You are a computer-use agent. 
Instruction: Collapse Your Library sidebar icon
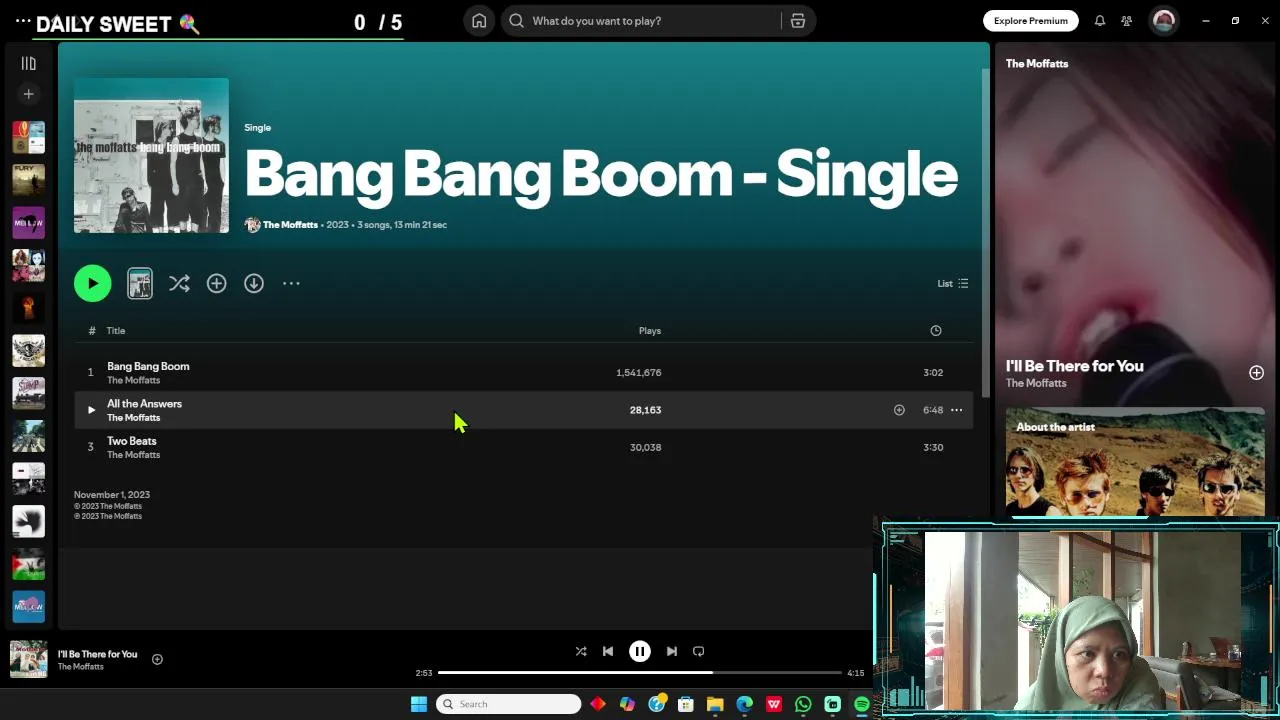[28, 63]
